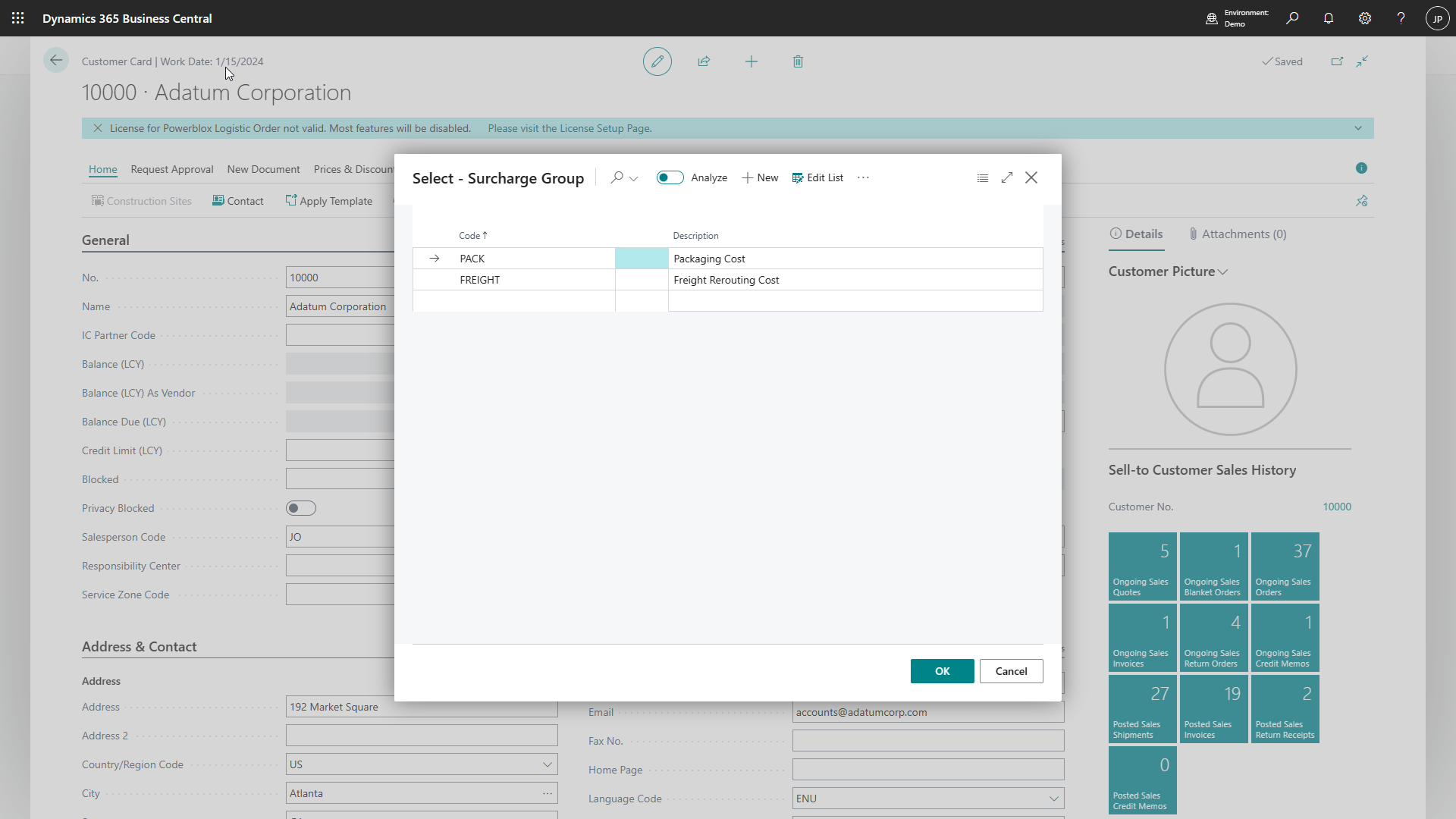The width and height of the screenshot is (1456, 819).
Task: Sort by the Code column header
Action: [473, 236]
